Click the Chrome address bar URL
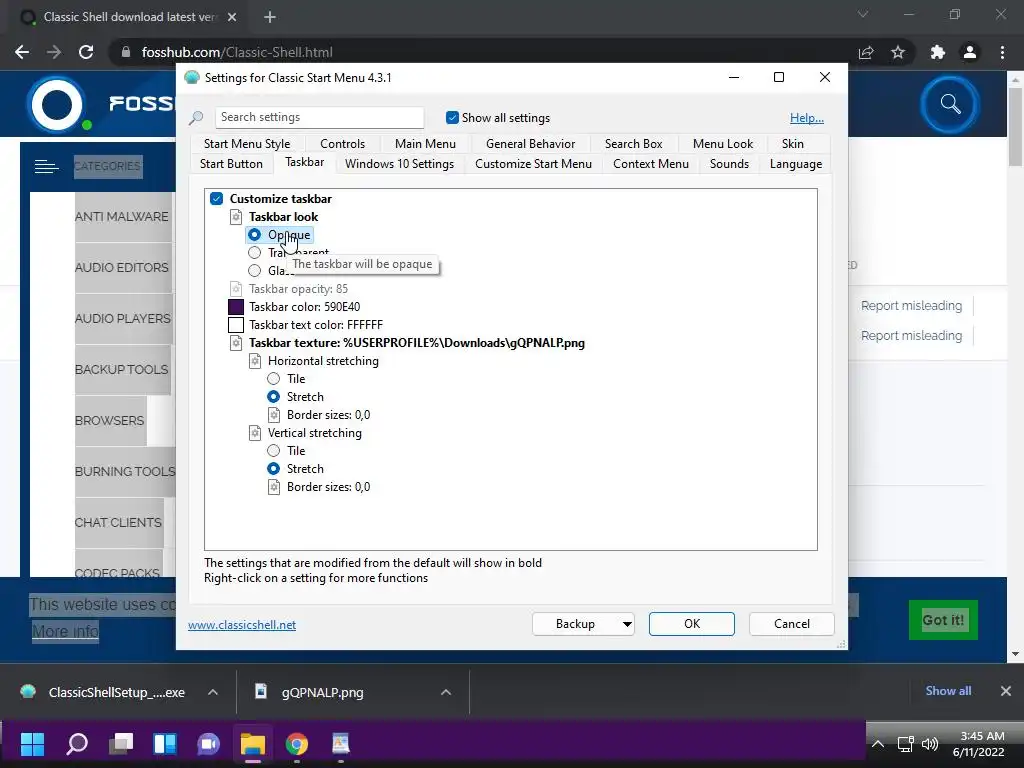Image resolution: width=1024 pixels, height=768 pixels. click(237, 52)
